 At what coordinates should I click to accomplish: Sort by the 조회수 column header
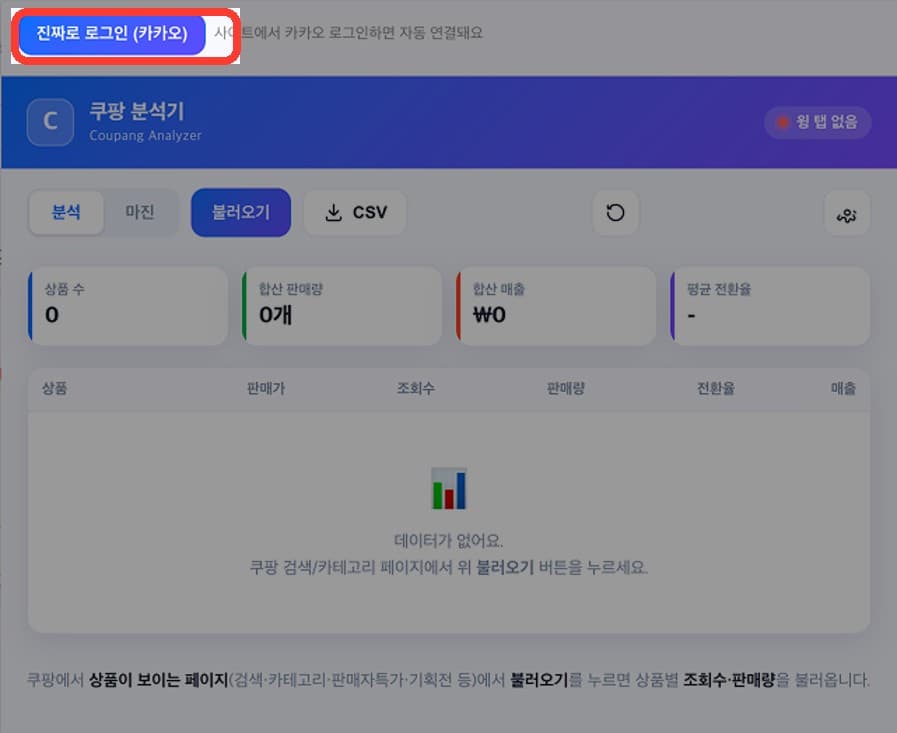click(416, 389)
